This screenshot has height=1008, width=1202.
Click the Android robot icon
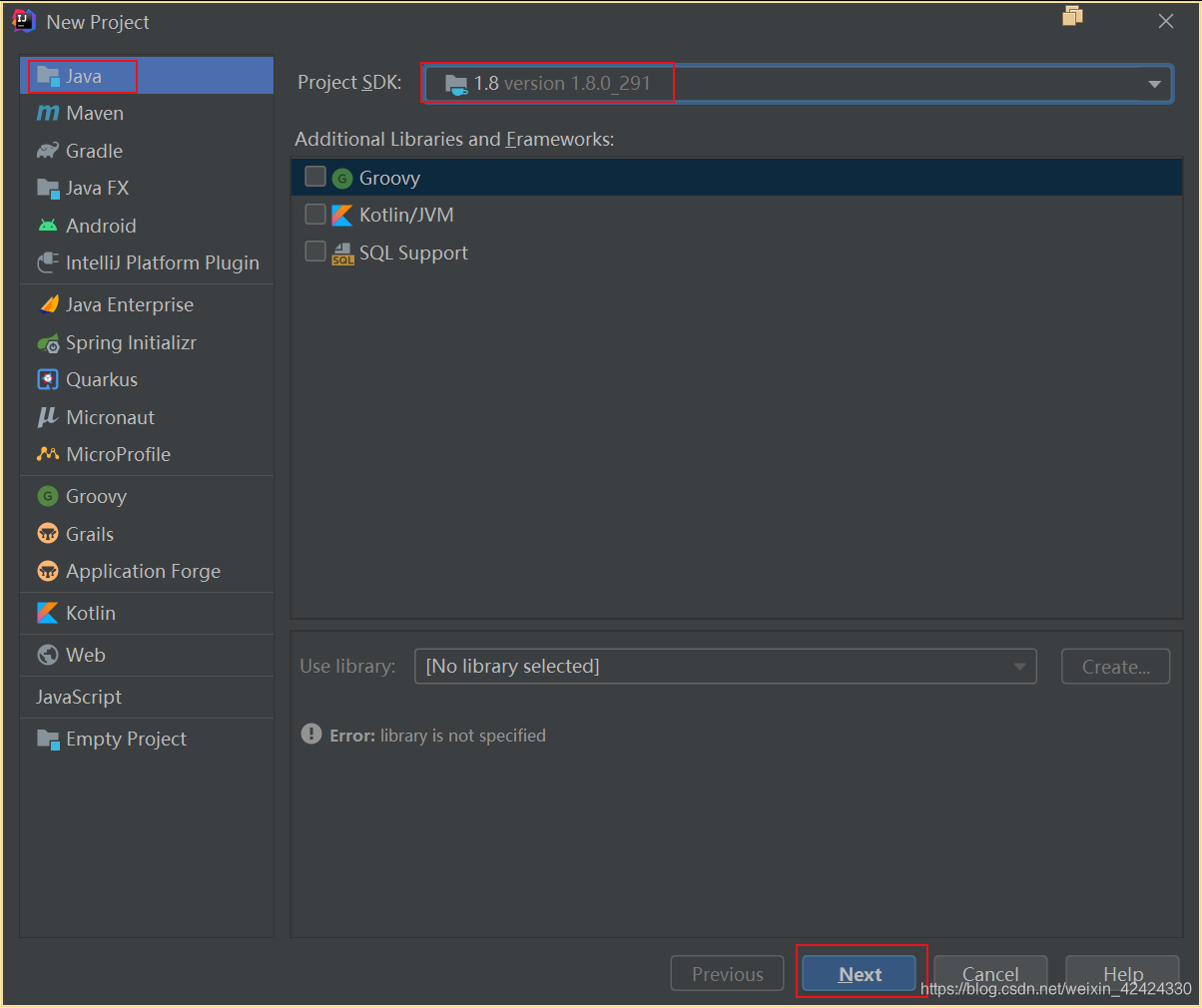(48, 226)
